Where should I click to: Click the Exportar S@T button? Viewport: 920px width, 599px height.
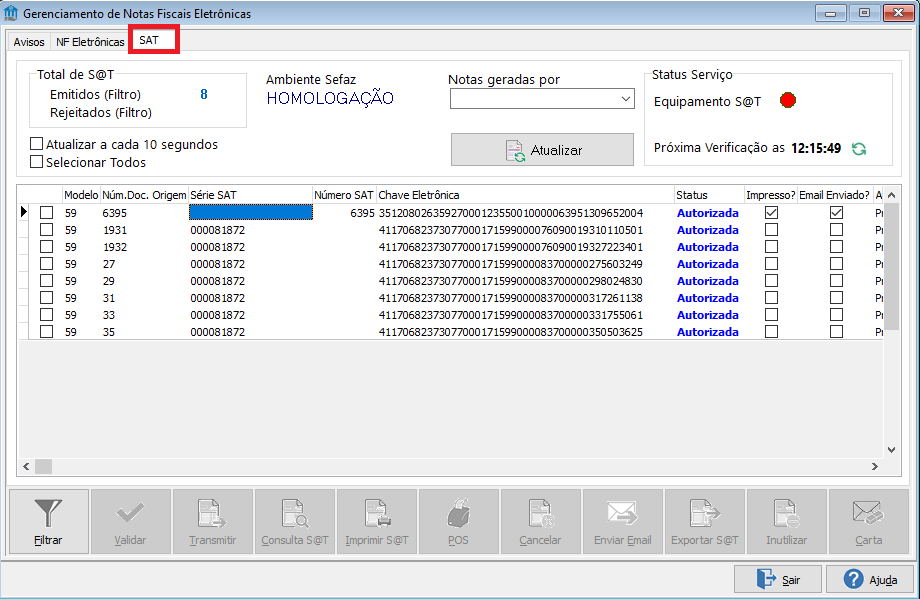tap(705, 522)
